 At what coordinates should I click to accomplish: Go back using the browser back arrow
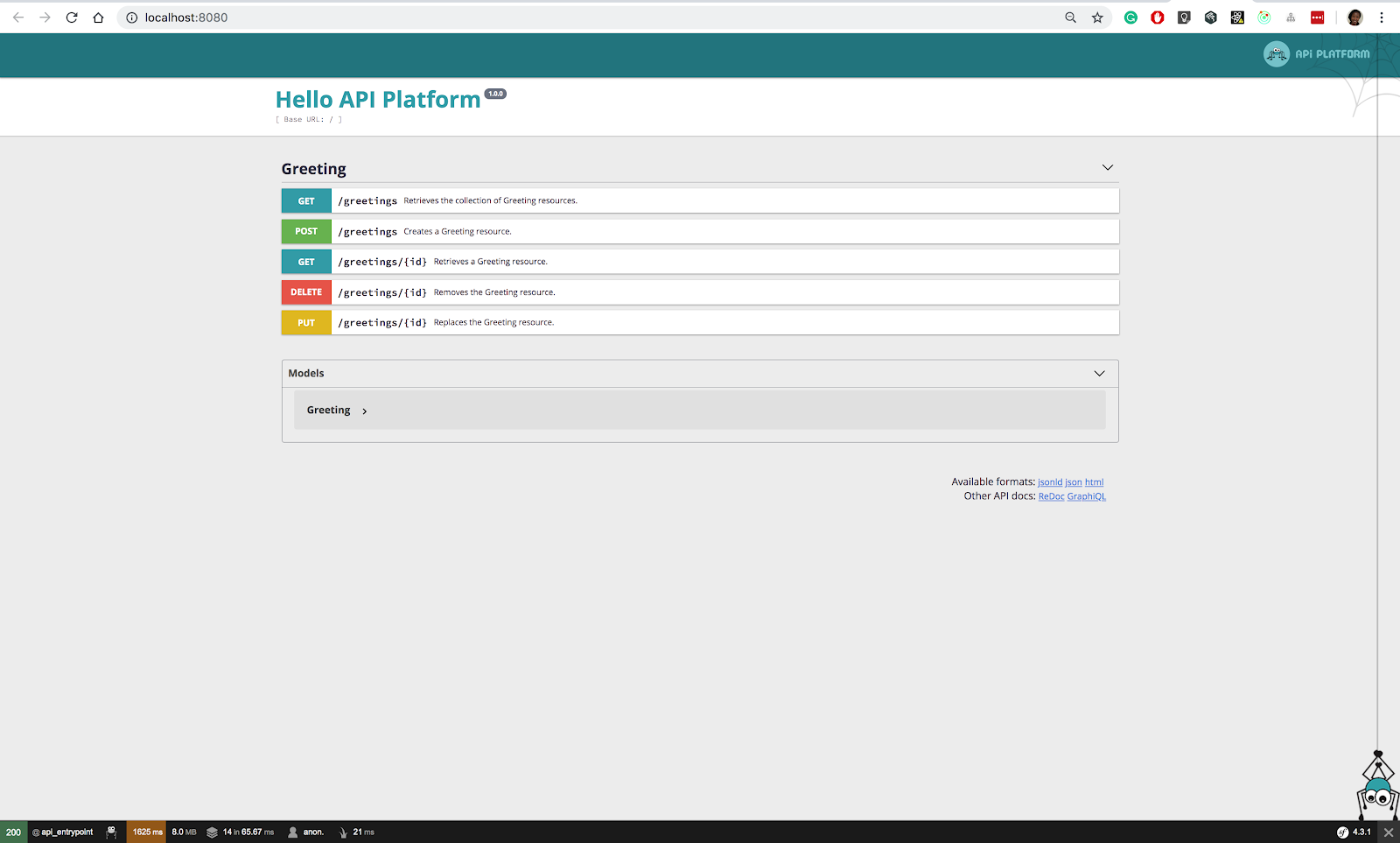pos(18,18)
